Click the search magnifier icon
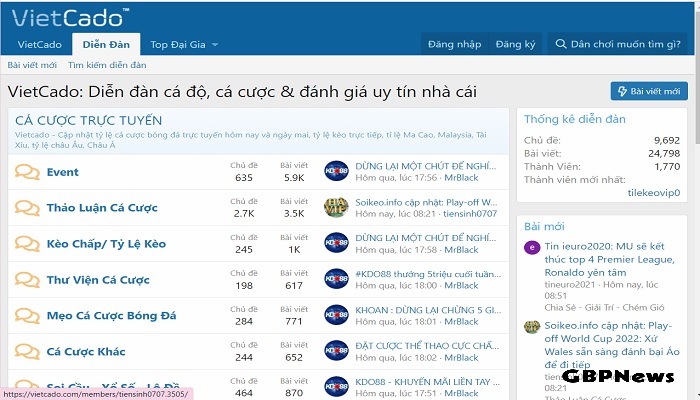Image resolution: width=700 pixels, height=400 pixels. [561, 44]
